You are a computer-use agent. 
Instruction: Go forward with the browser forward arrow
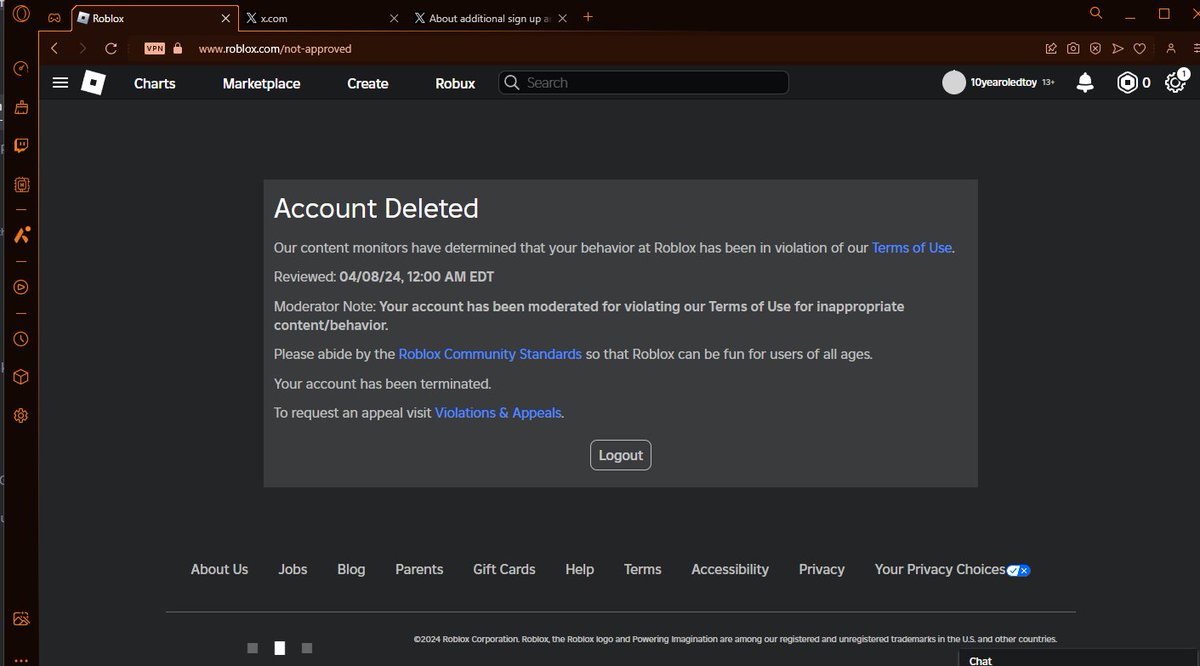82,48
